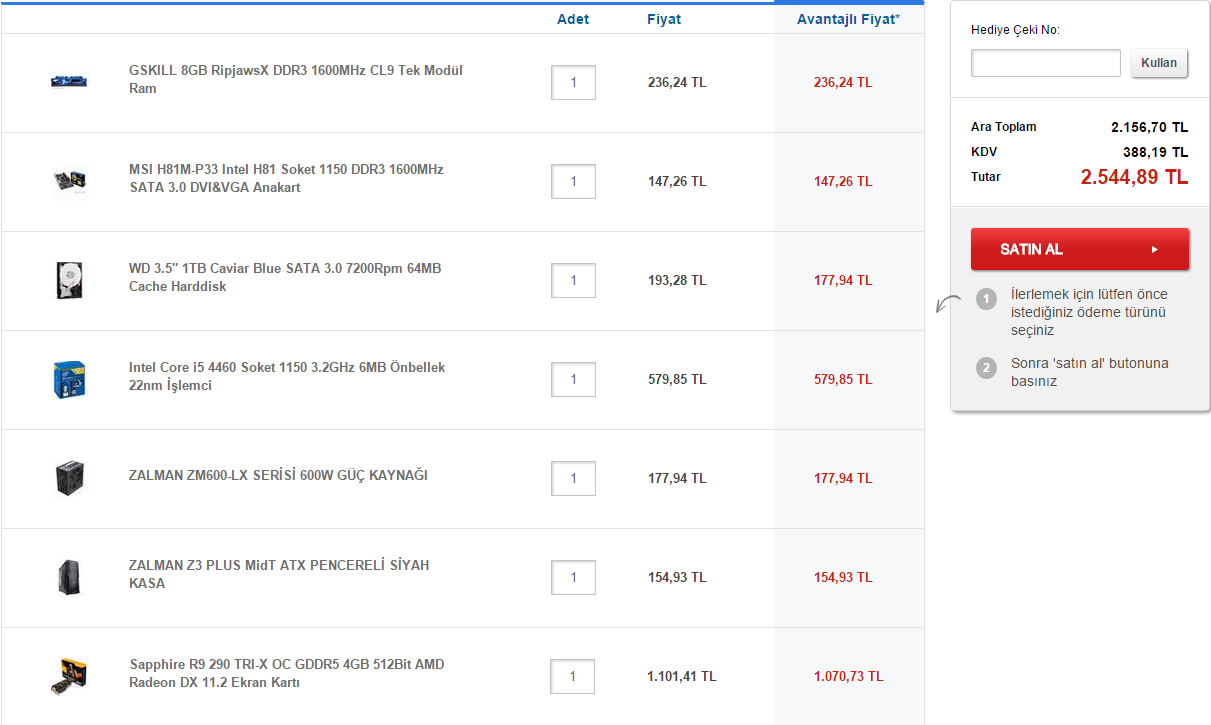Click the quantity field for Intel Core i5

pyautogui.click(x=573, y=380)
